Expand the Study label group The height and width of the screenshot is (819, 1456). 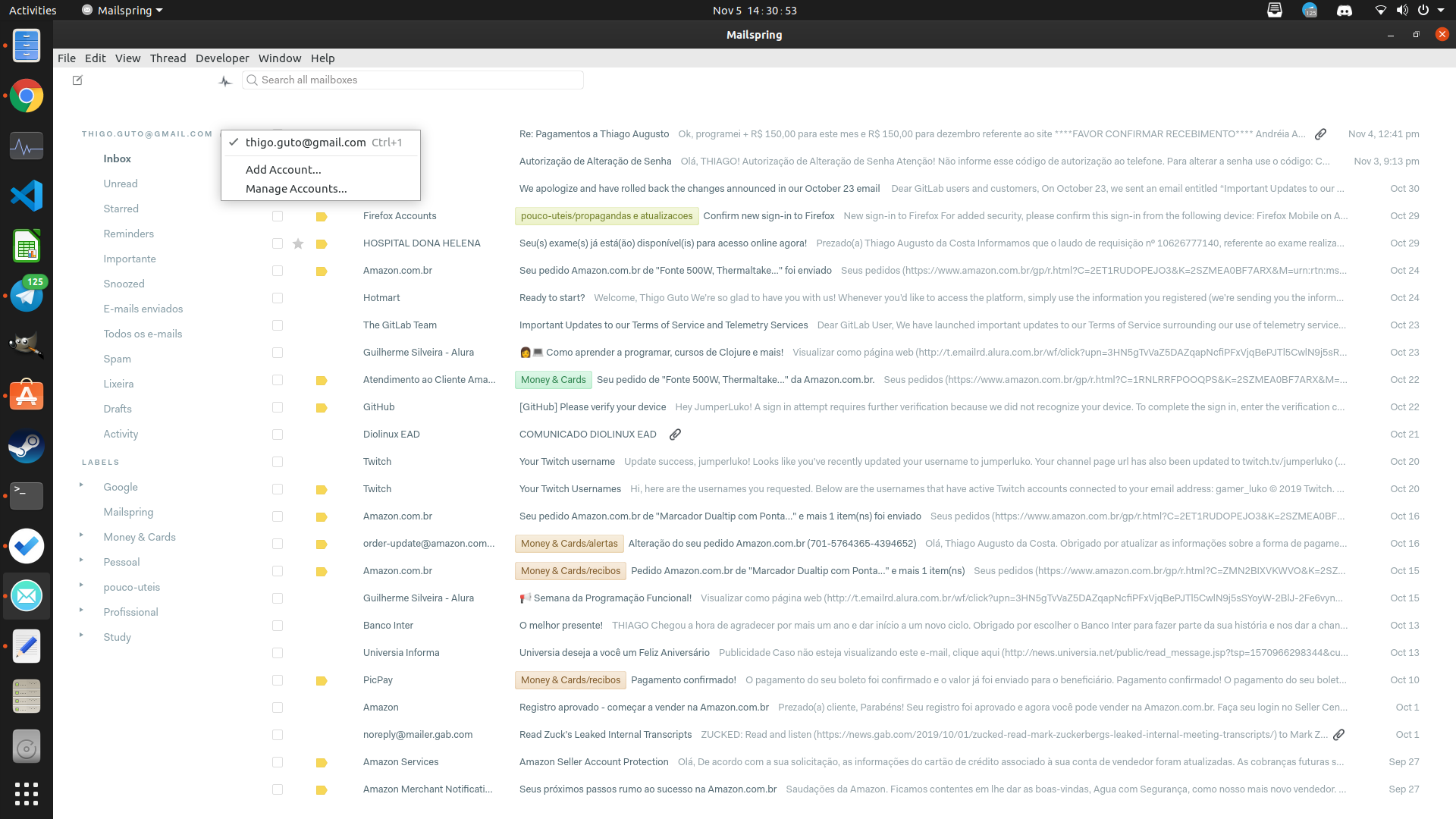(82, 637)
